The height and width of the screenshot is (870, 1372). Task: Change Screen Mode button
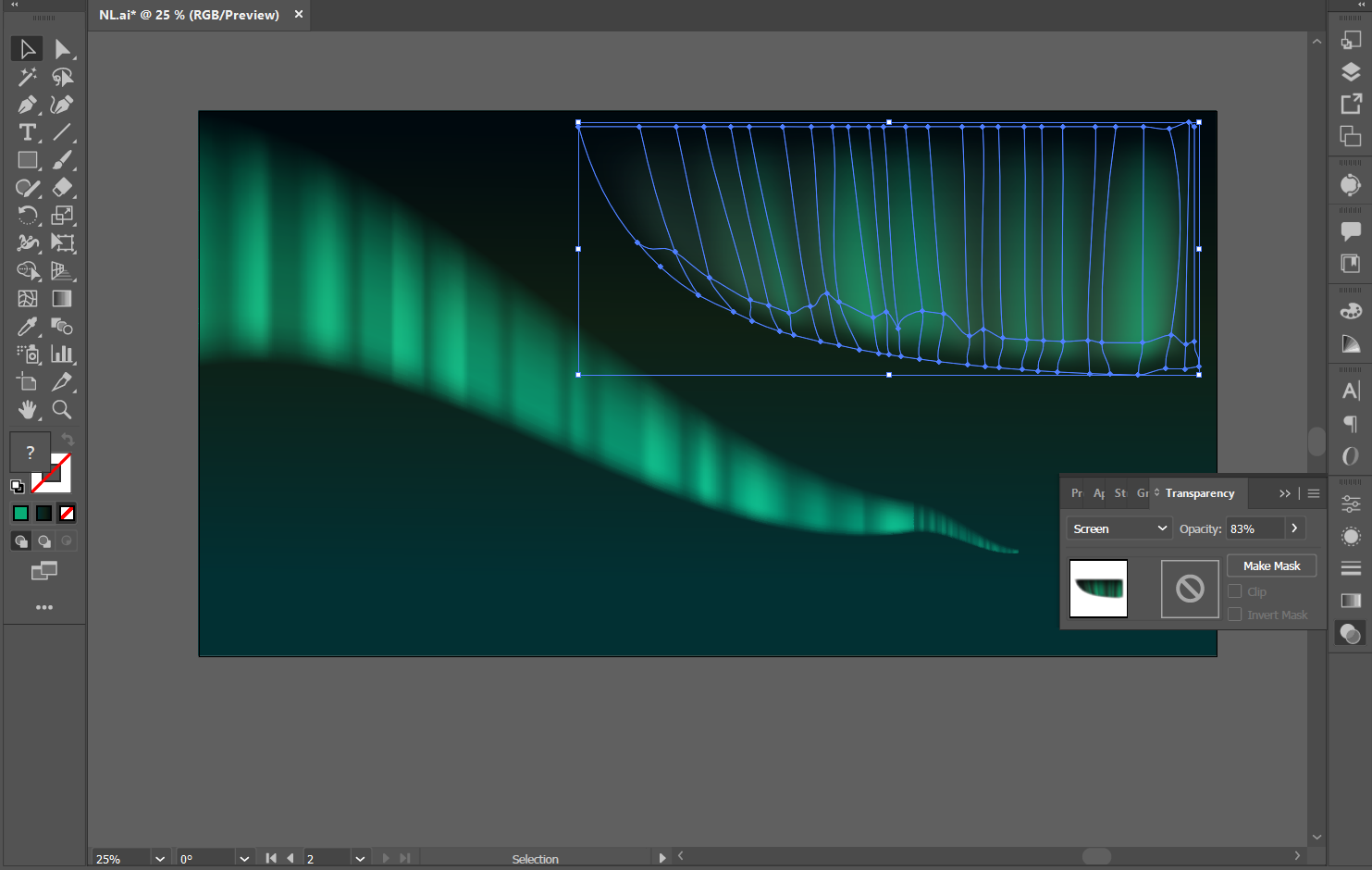coord(43,571)
